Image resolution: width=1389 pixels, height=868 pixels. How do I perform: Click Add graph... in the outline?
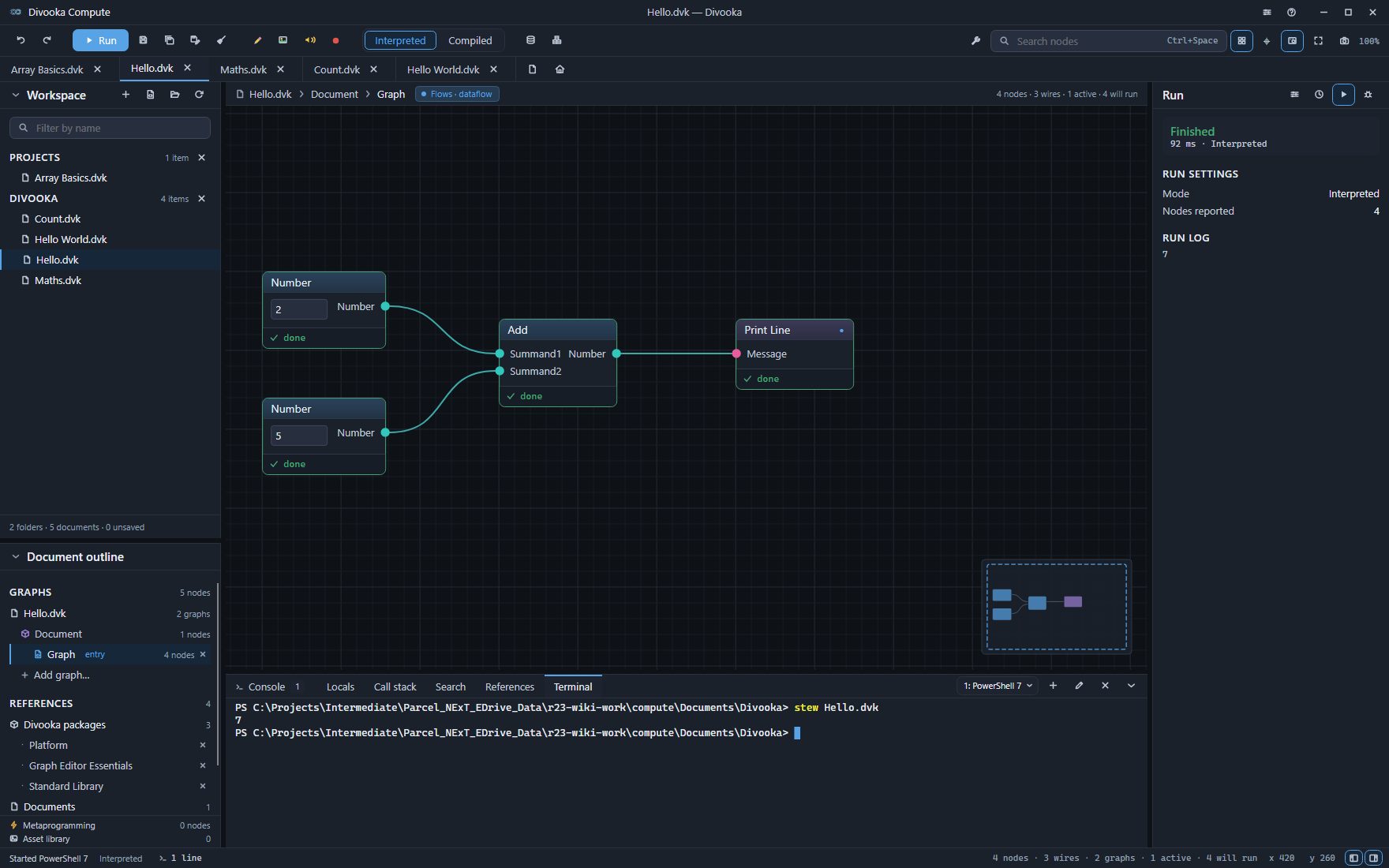pyautogui.click(x=62, y=675)
